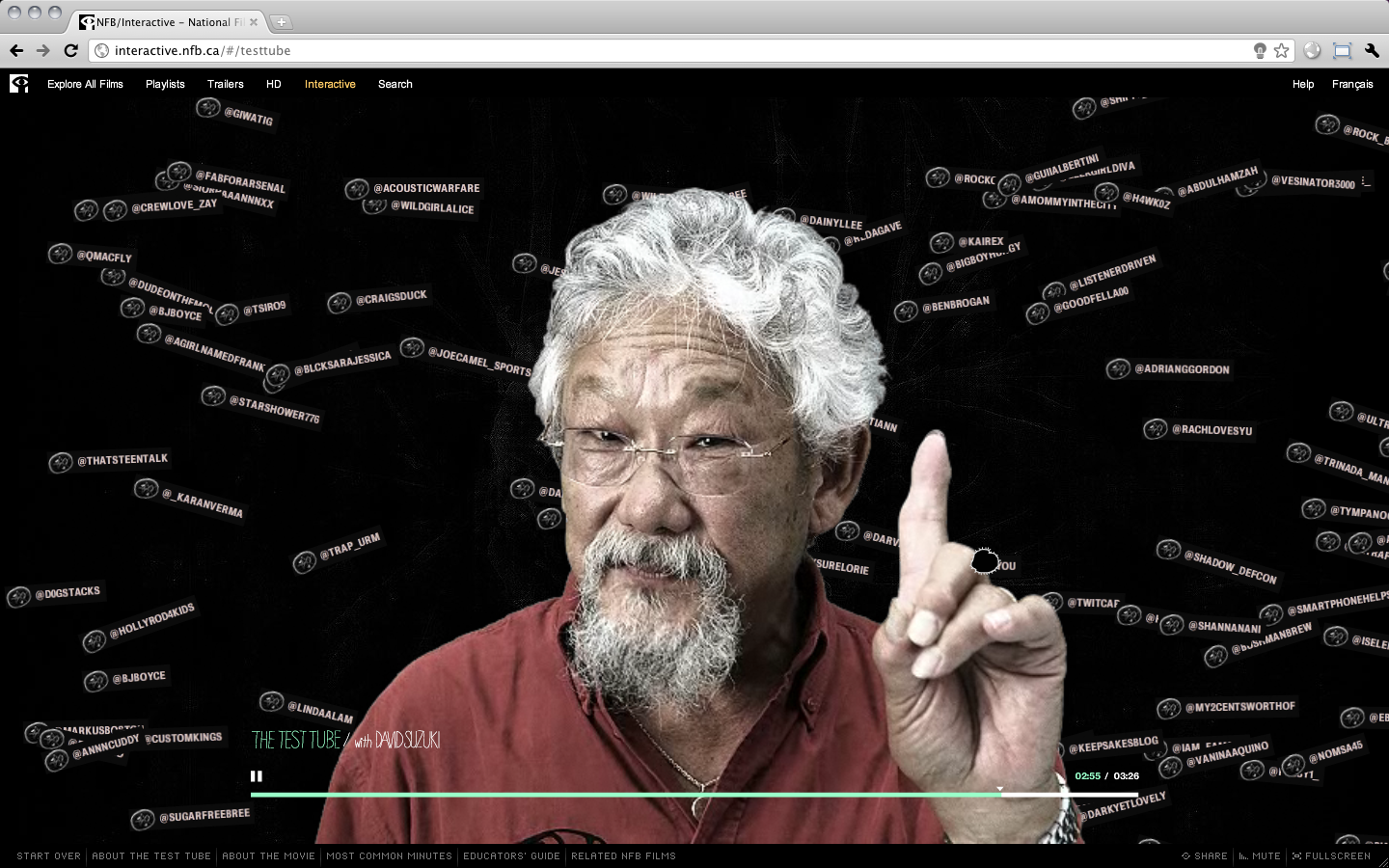The image size is (1389, 868).
Task: Click the @LINDAALAM bubble
Action: pyautogui.click(x=308, y=709)
